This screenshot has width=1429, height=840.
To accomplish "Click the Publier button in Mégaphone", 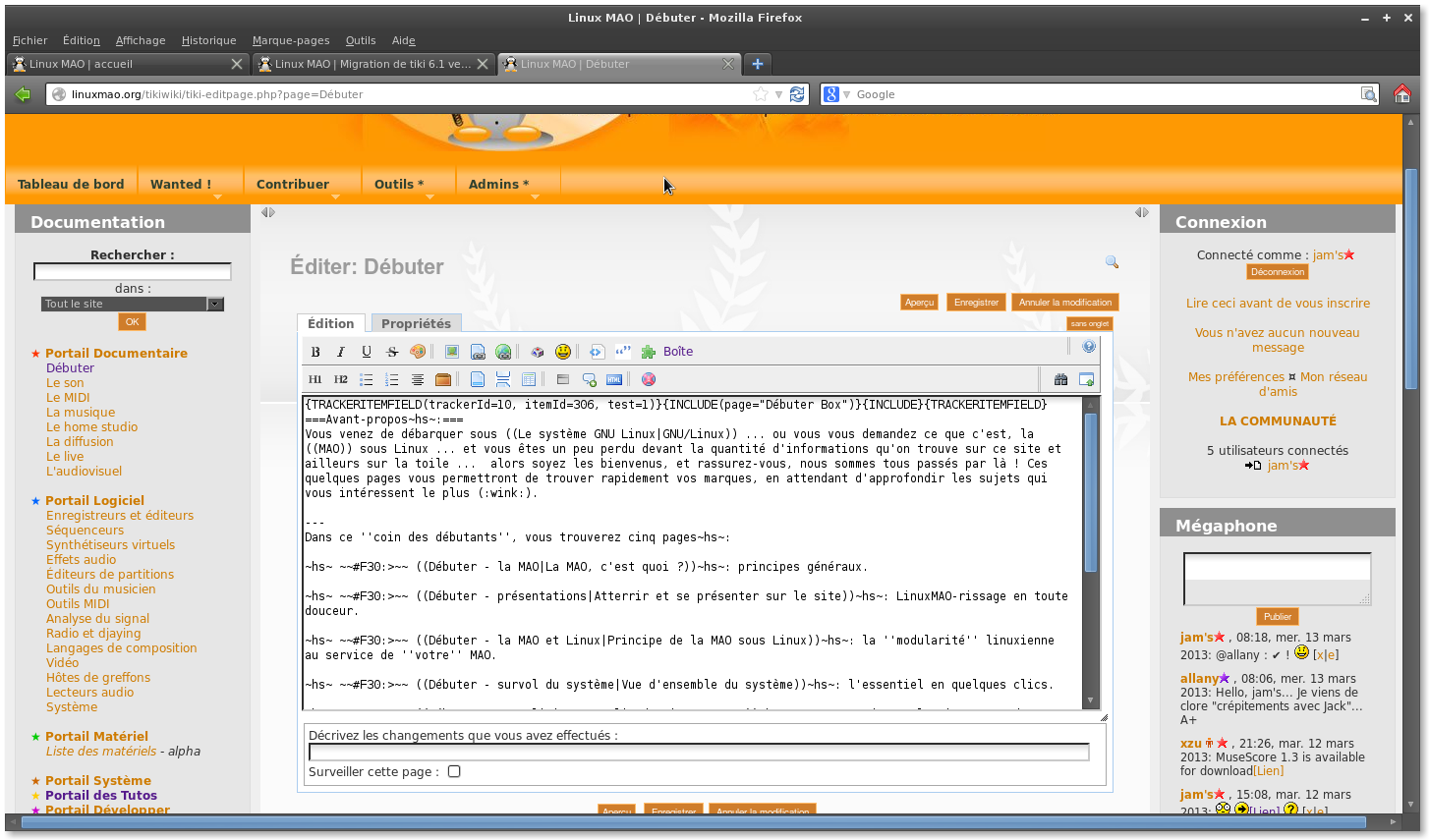I will pyautogui.click(x=1278, y=617).
